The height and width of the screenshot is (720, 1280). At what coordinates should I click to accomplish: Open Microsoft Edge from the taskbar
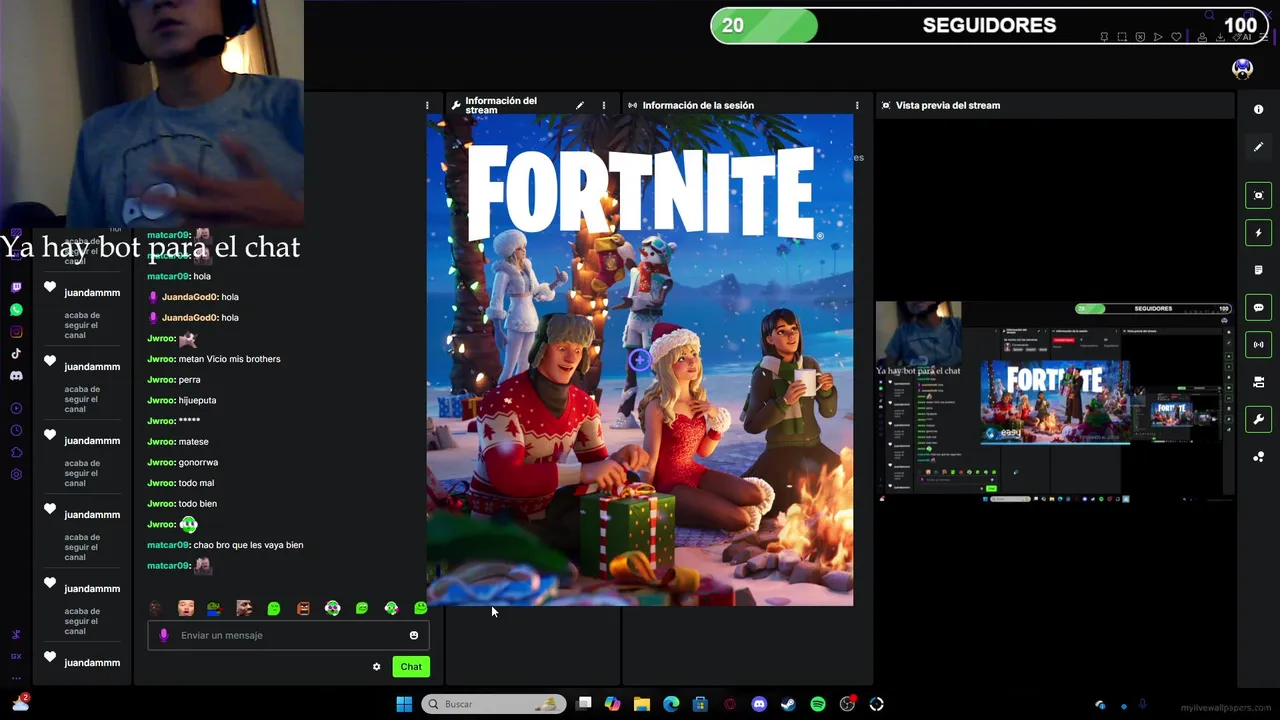point(671,704)
